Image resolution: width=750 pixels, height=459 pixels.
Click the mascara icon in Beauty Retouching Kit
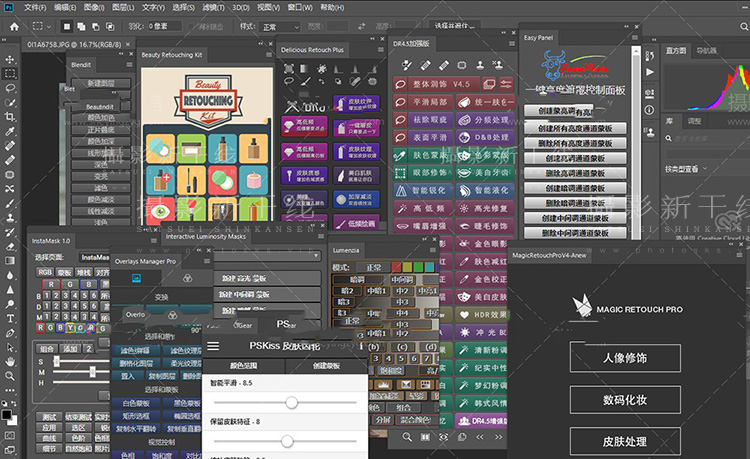click(x=191, y=180)
